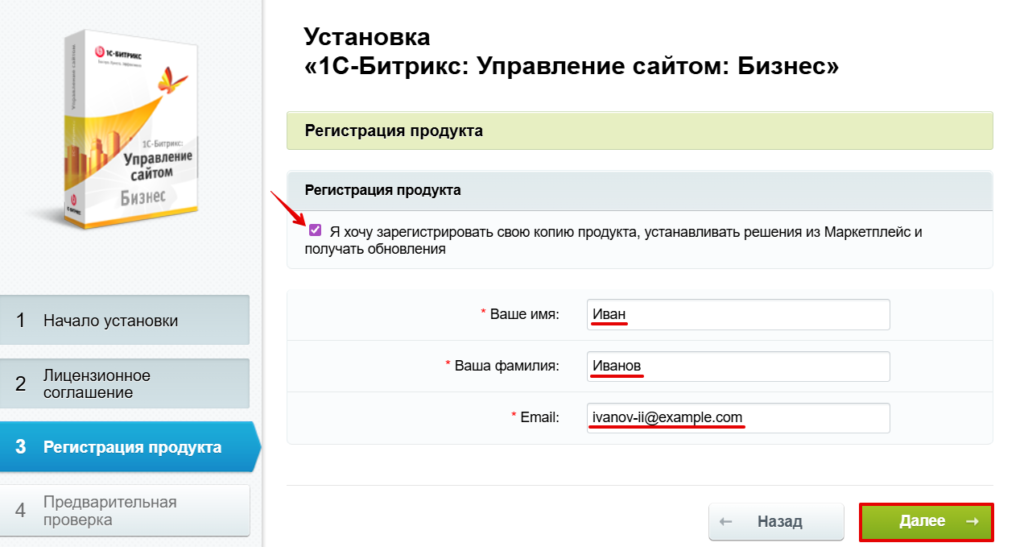
Task: Click the 1C-Битрикс logo on the box
Action: (x=118, y=53)
